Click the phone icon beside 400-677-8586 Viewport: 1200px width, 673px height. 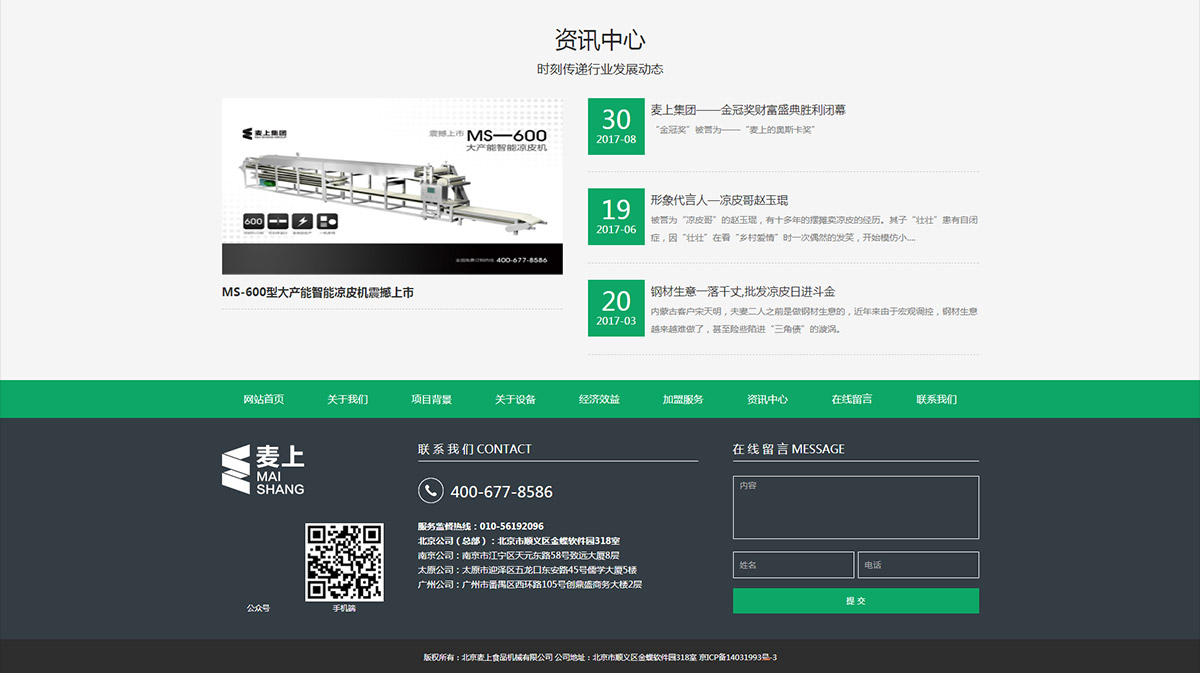pos(430,490)
